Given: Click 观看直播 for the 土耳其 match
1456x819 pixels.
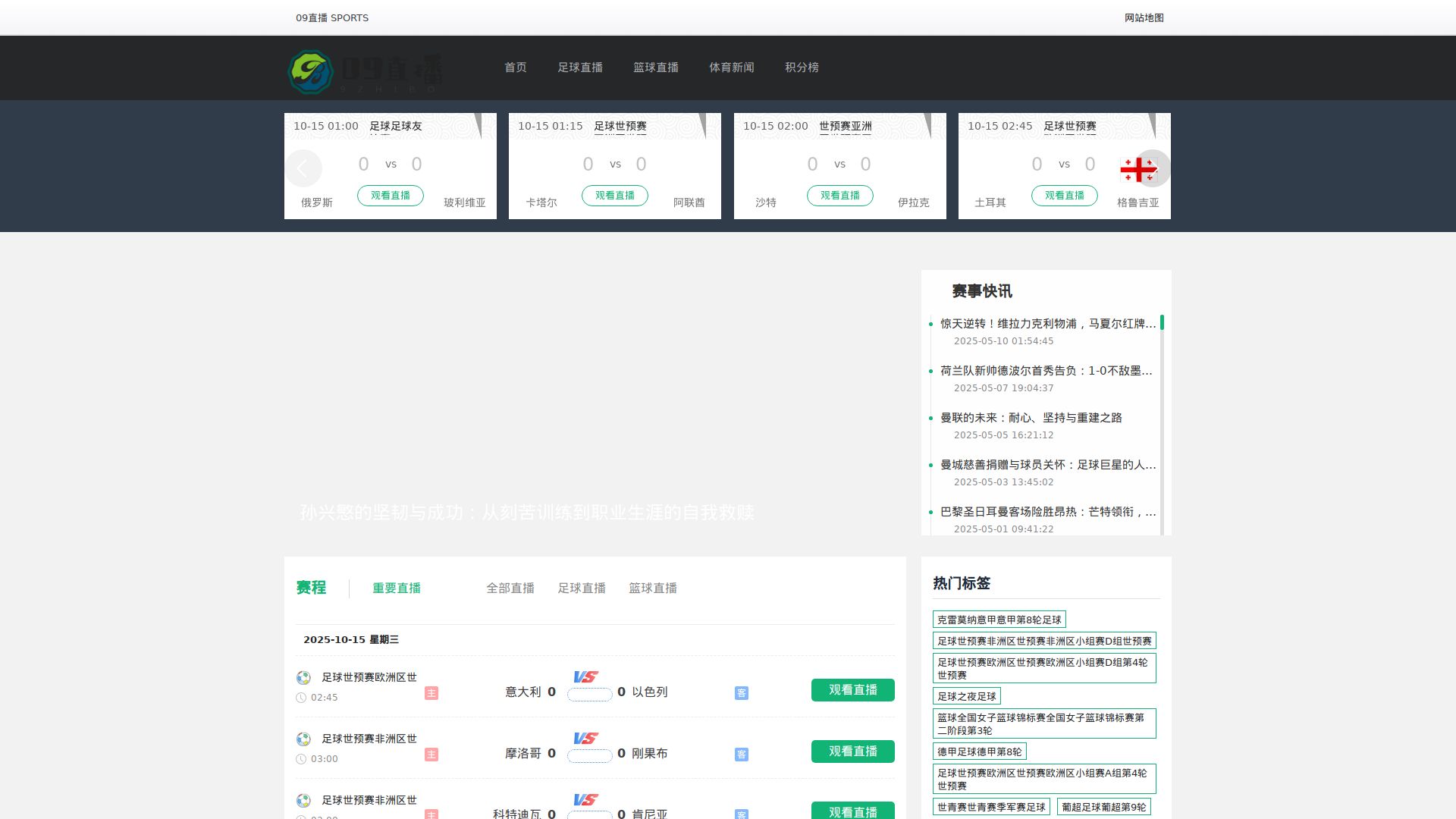Looking at the screenshot, I should point(1065,196).
